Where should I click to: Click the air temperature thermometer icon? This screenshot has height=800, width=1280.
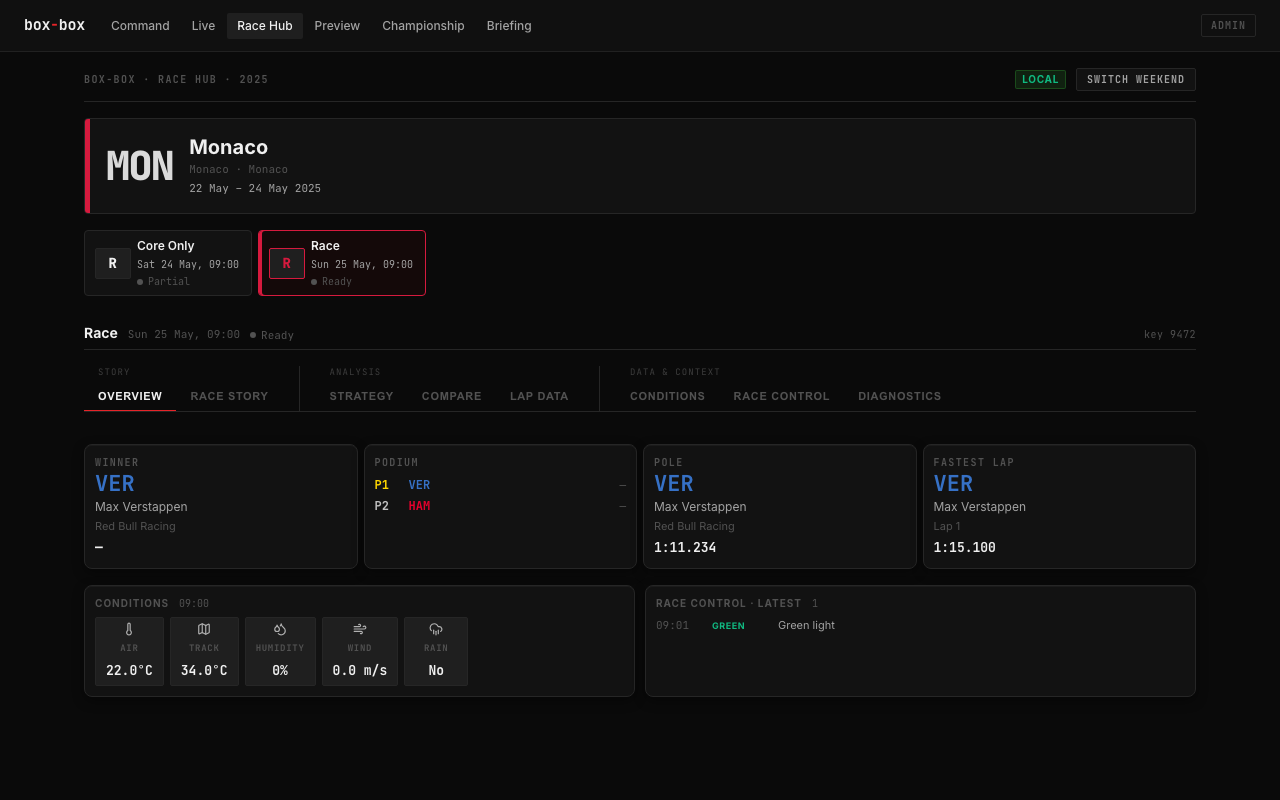pos(129,629)
